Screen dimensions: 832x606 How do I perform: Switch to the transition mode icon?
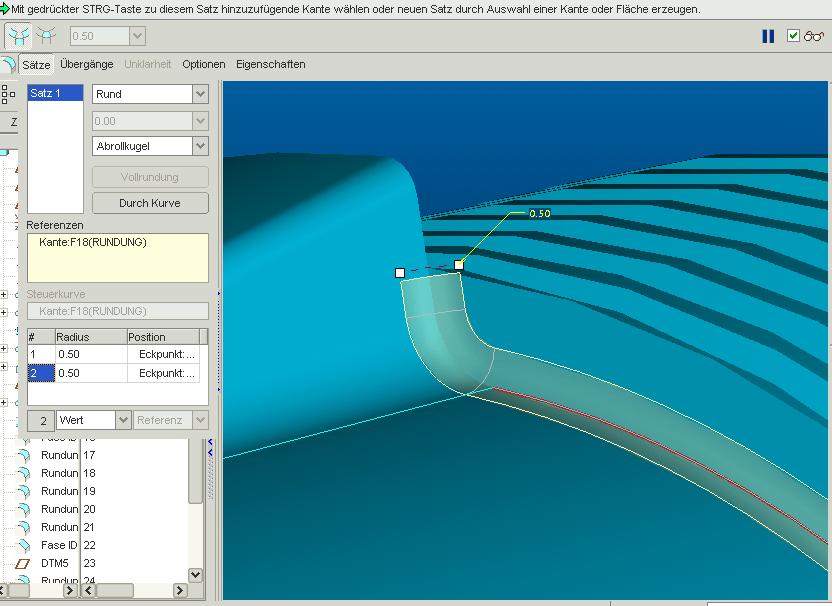(46, 36)
